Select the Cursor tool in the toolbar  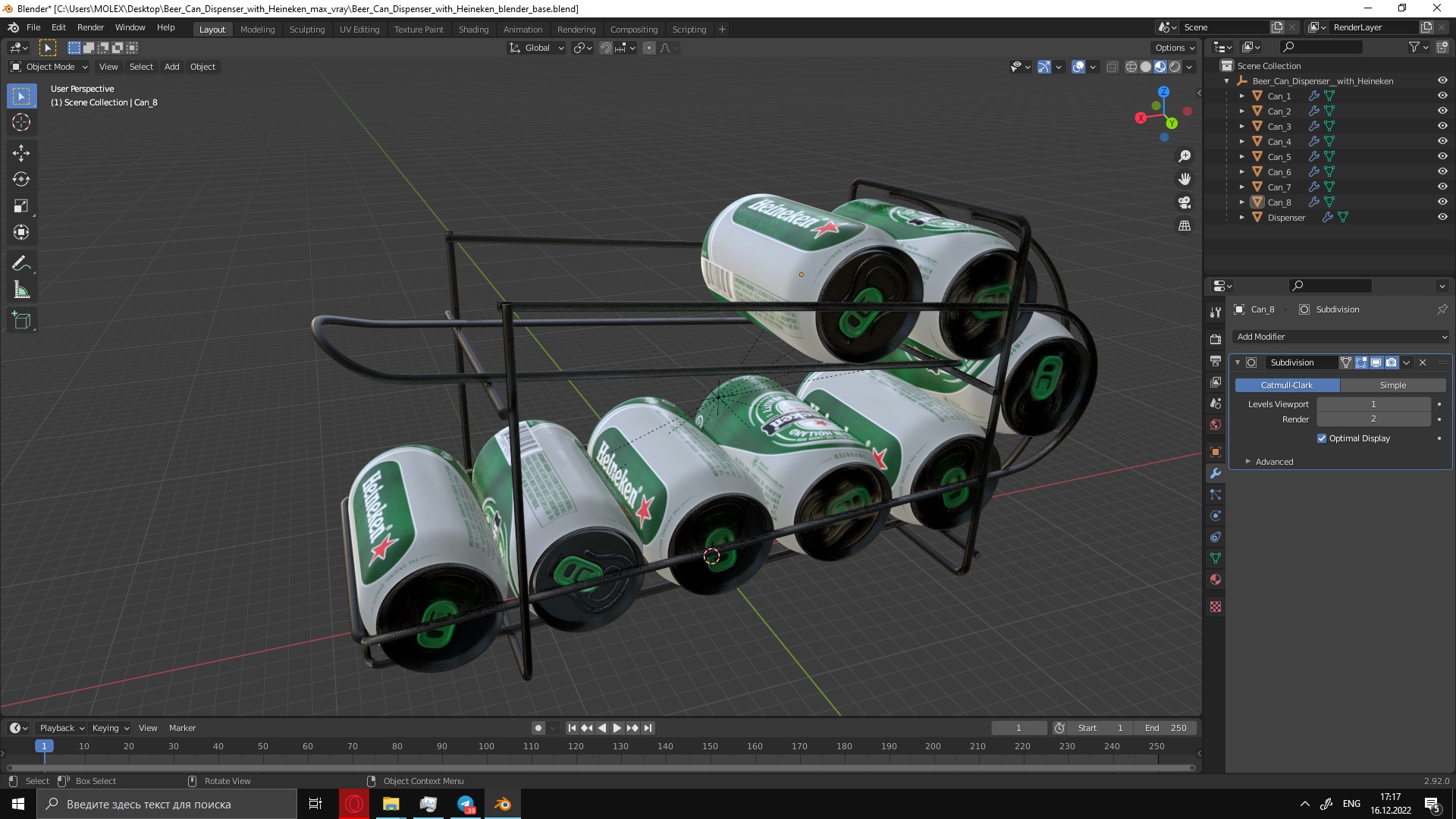click(21, 122)
